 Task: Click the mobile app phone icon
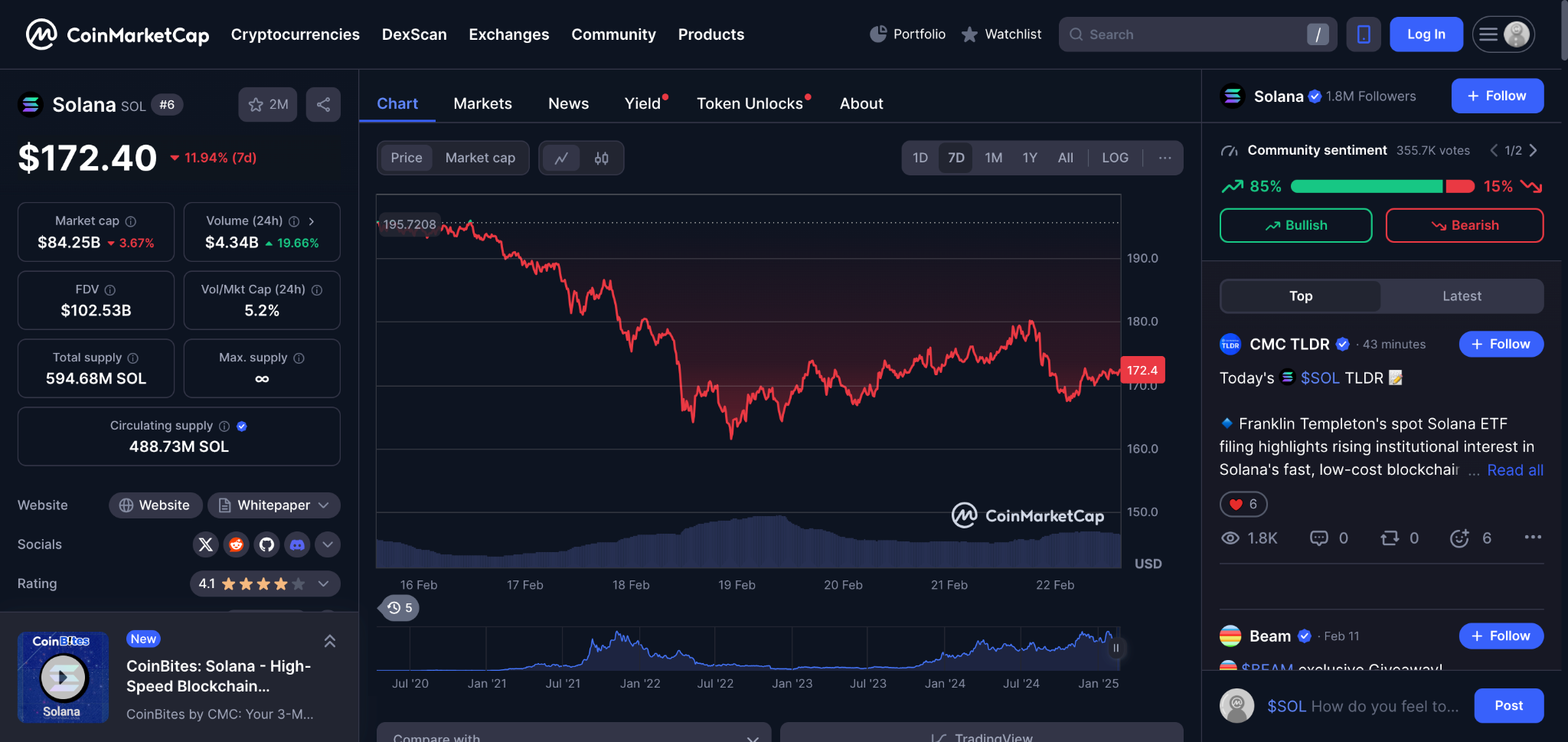coord(1364,34)
